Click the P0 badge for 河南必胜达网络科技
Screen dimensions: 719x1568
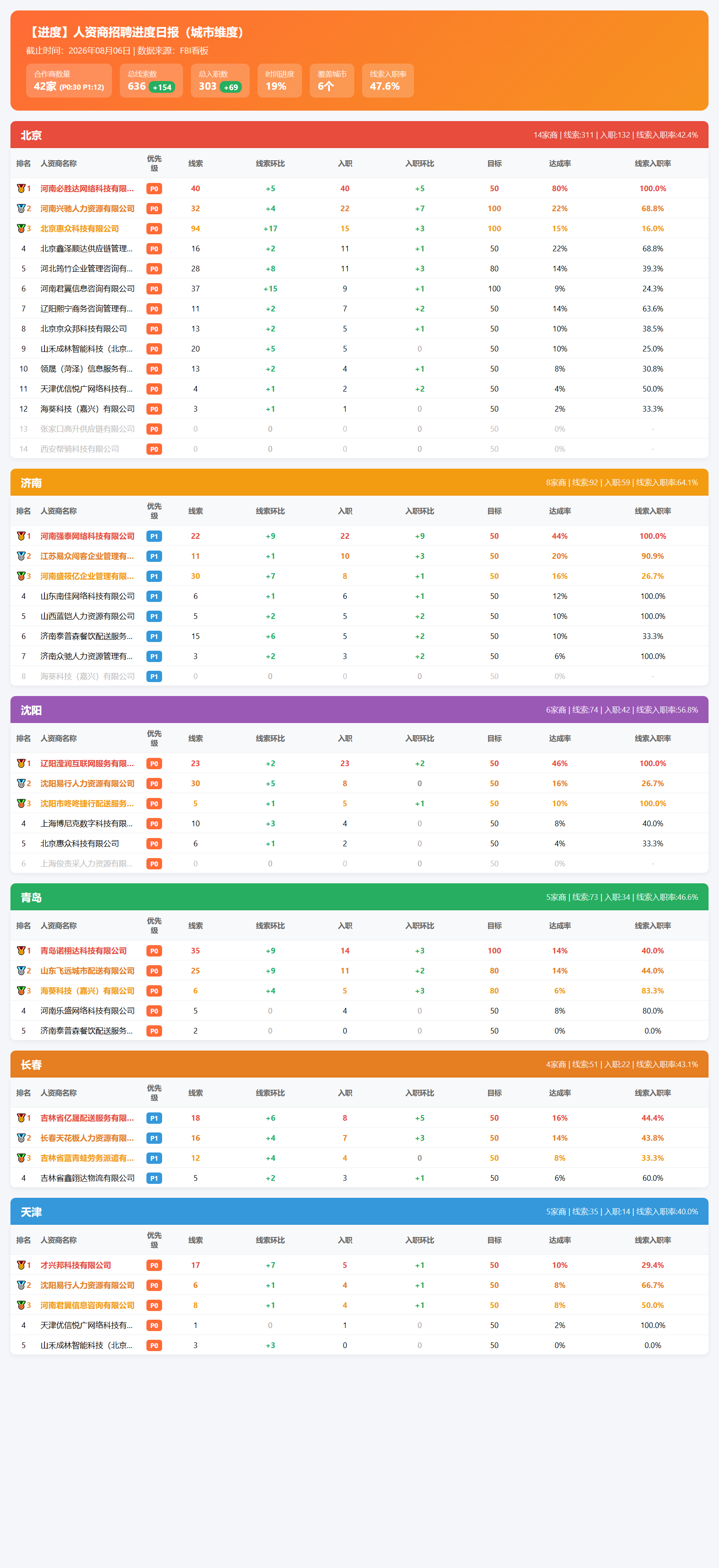pyautogui.click(x=154, y=189)
